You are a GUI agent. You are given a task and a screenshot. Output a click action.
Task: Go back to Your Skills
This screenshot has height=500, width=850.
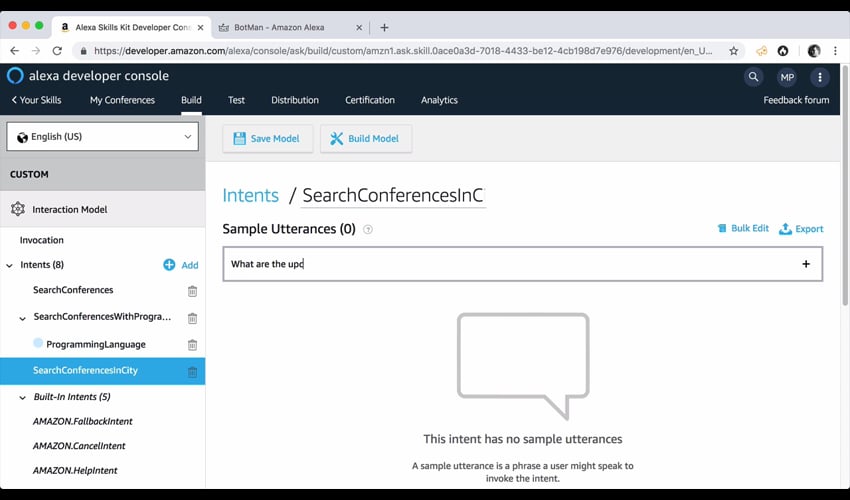[36, 100]
